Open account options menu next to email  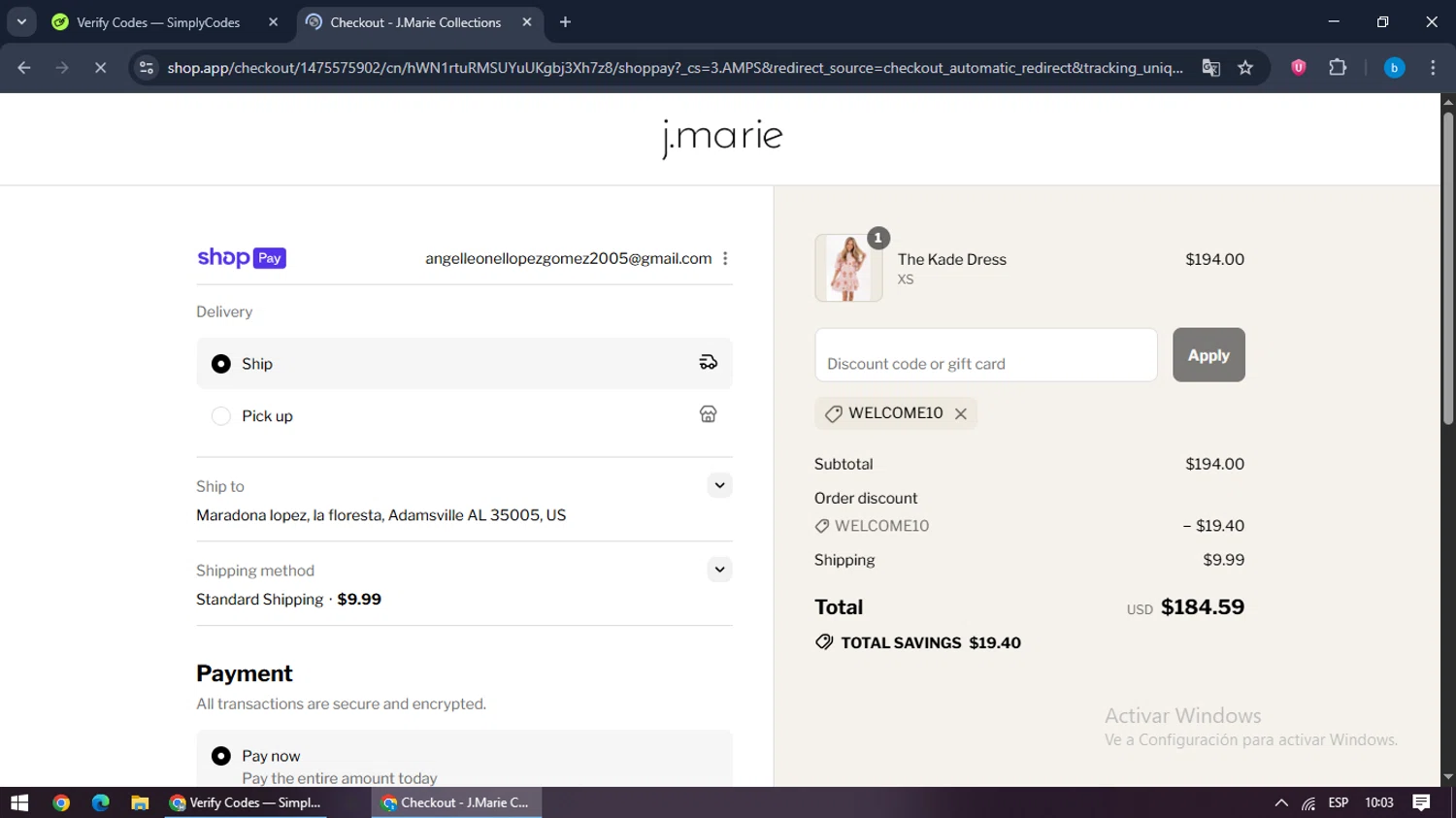click(725, 258)
